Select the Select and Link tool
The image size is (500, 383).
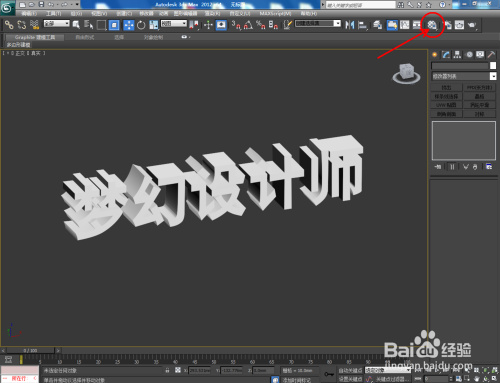(9, 25)
